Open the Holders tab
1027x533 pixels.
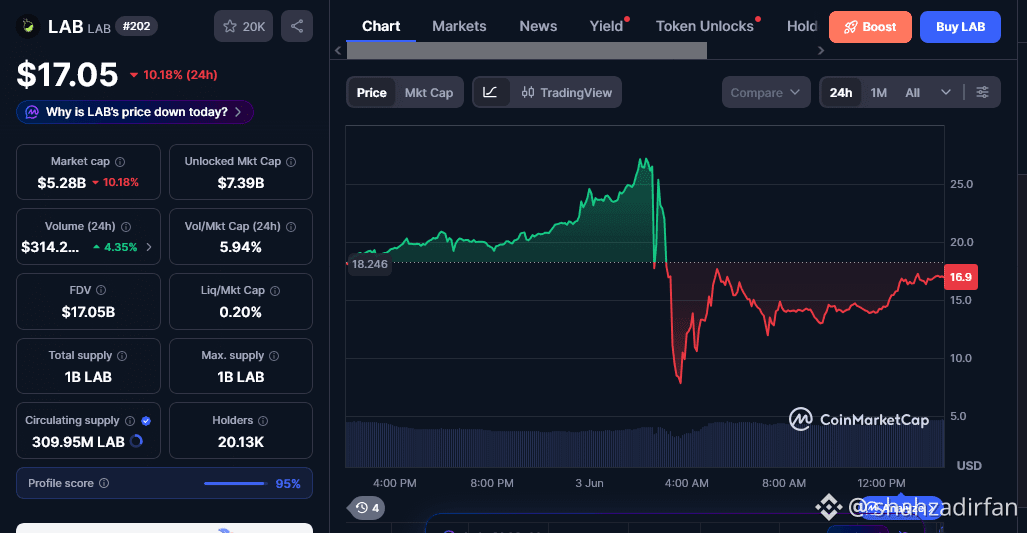click(802, 26)
